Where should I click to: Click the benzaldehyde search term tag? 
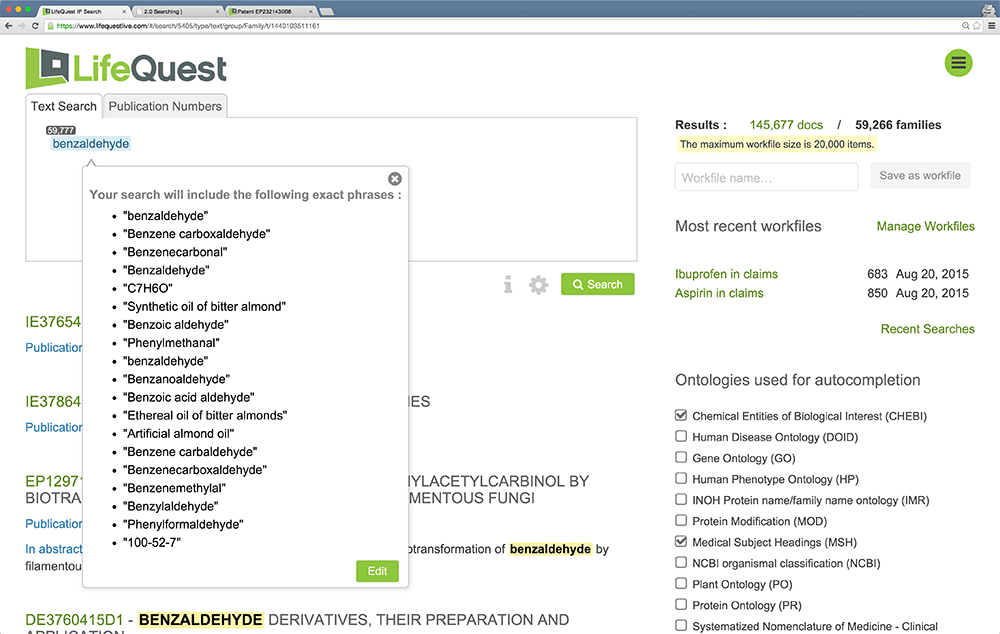[91, 144]
